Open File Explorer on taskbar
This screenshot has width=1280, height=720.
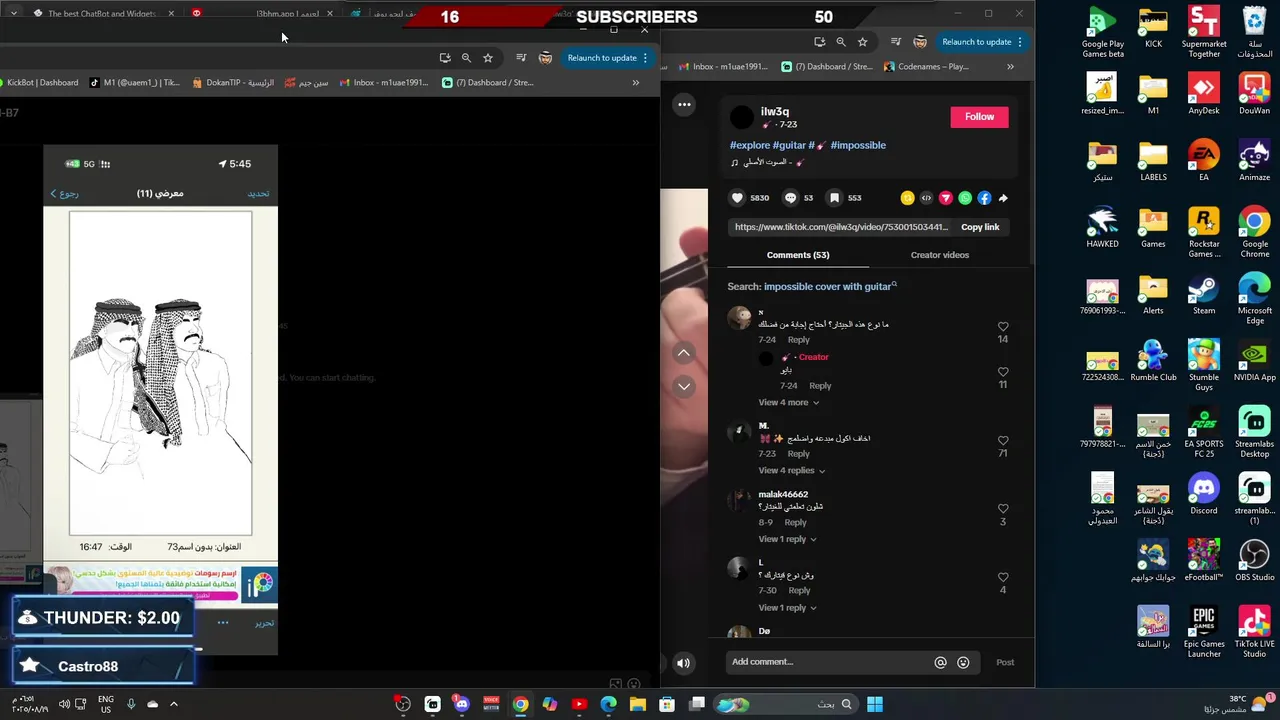pyautogui.click(x=637, y=704)
